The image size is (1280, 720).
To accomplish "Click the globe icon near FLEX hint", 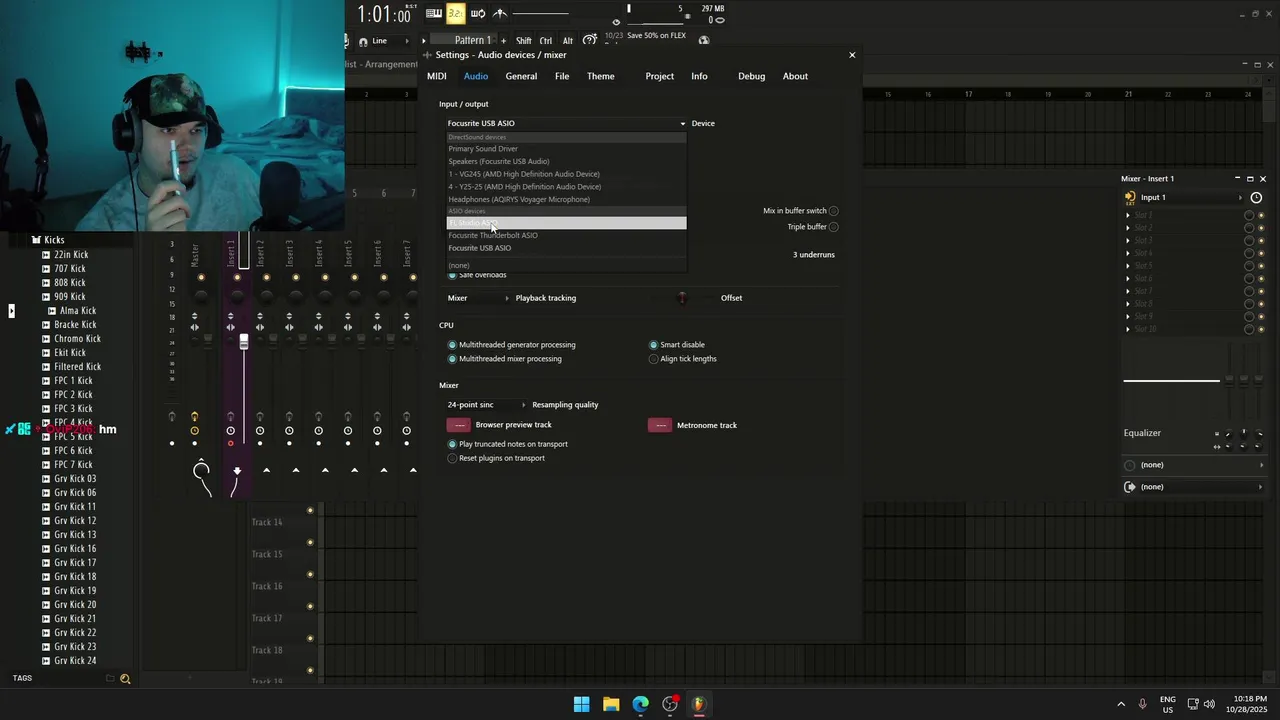I will click(704, 41).
